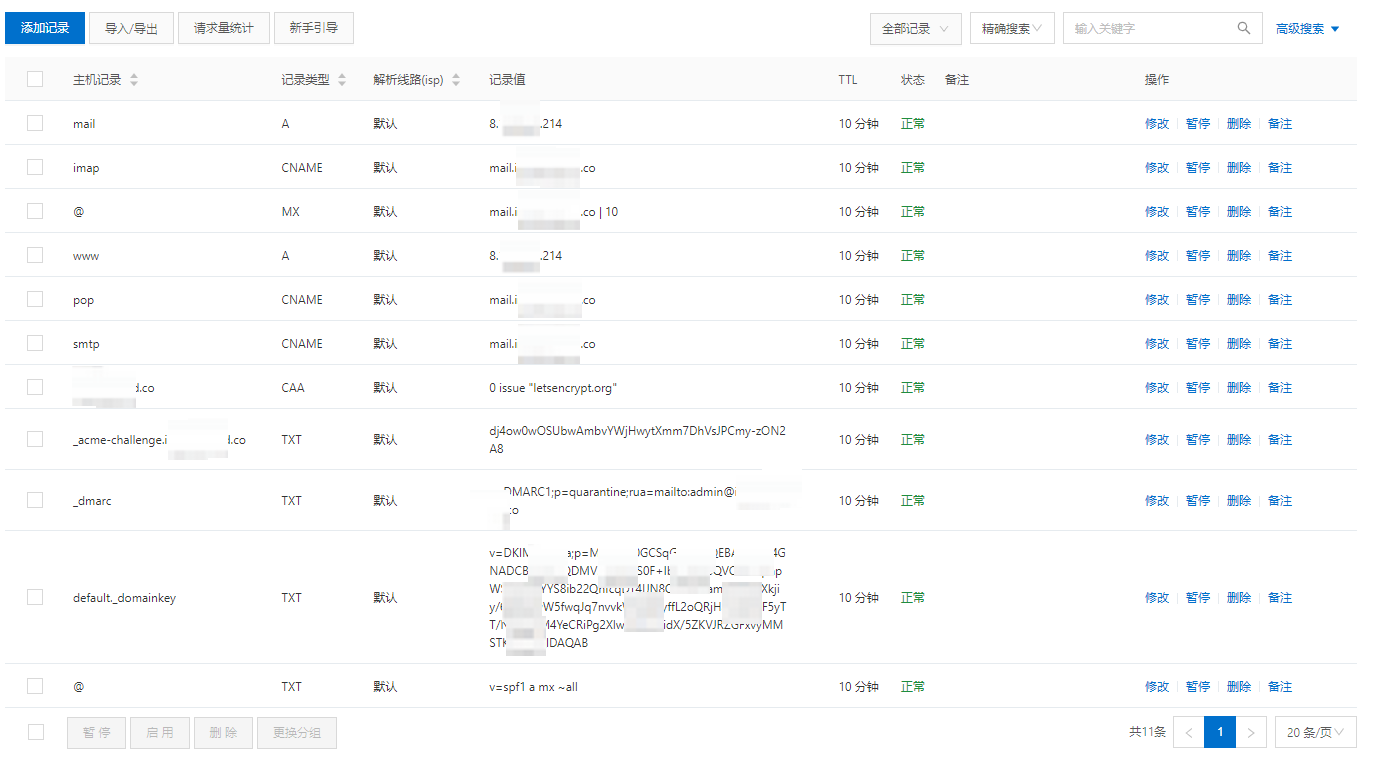Image resolution: width=1376 pixels, height=762 pixels.
Task: Tick the select-all checkbox in the table header
Action: coord(35,79)
